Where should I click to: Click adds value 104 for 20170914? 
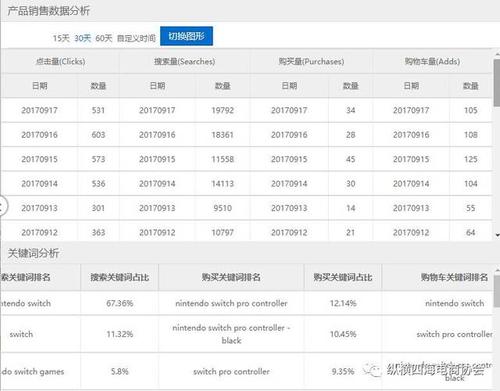(471, 183)
